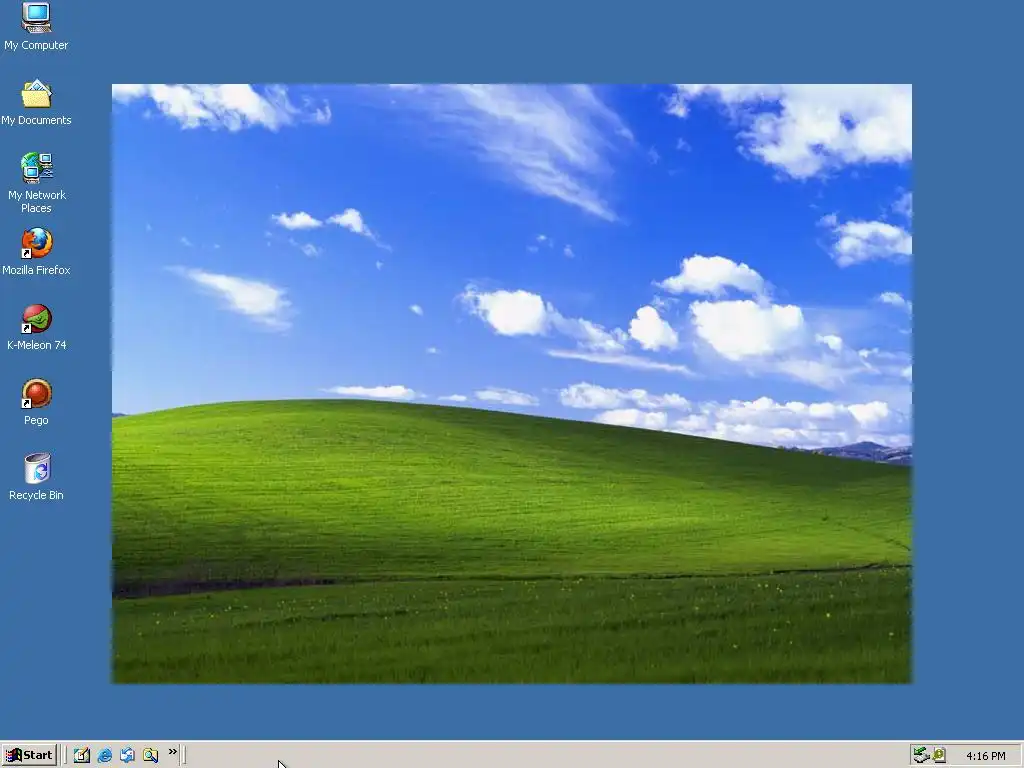Expand hidden quick launch items chevron

(172, 752)
